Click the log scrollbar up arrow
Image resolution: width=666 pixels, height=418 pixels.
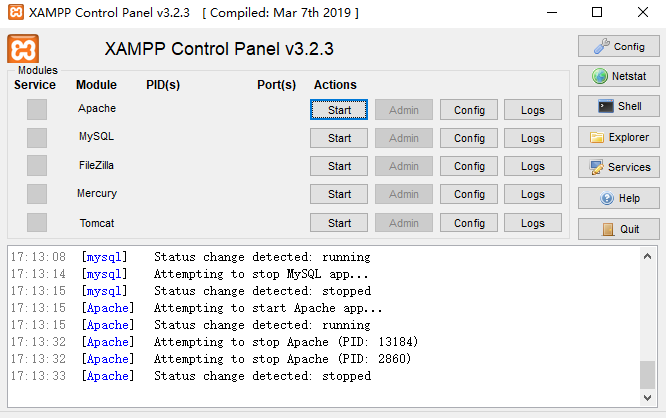tap(647, 256)
